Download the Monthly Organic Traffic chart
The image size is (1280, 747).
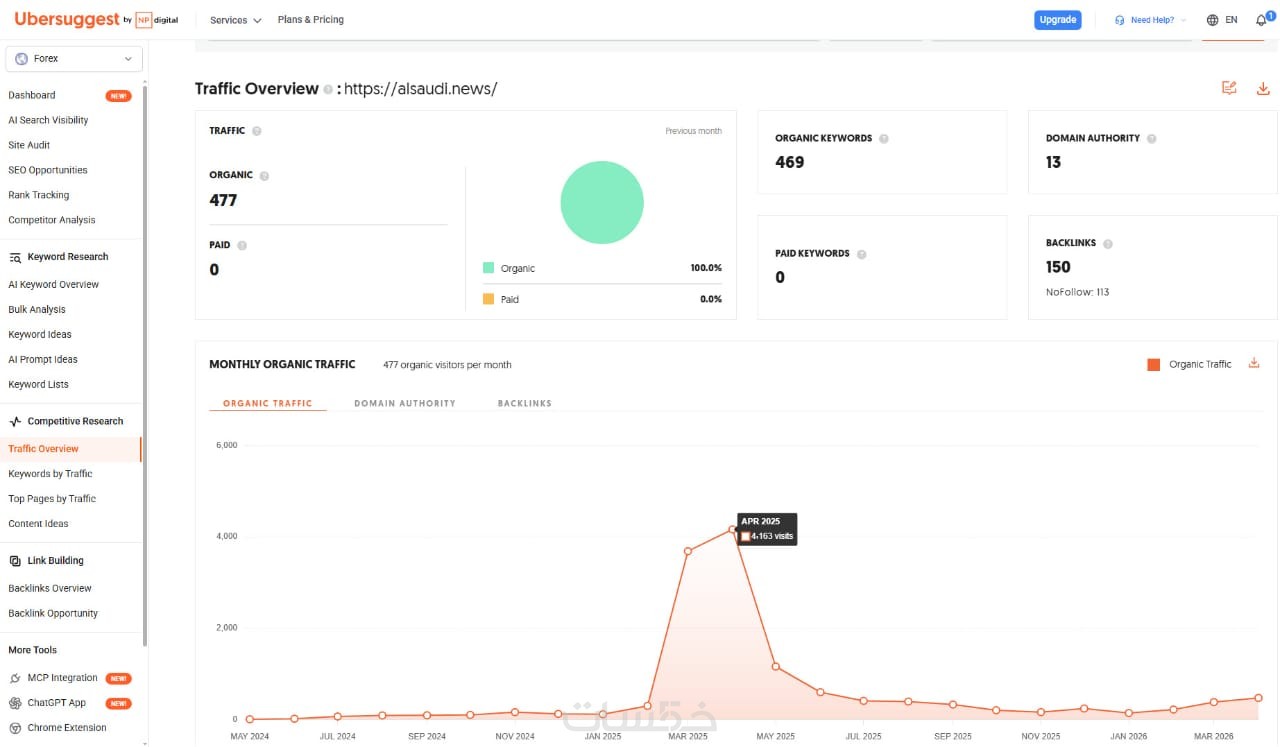coord(1254,363)
